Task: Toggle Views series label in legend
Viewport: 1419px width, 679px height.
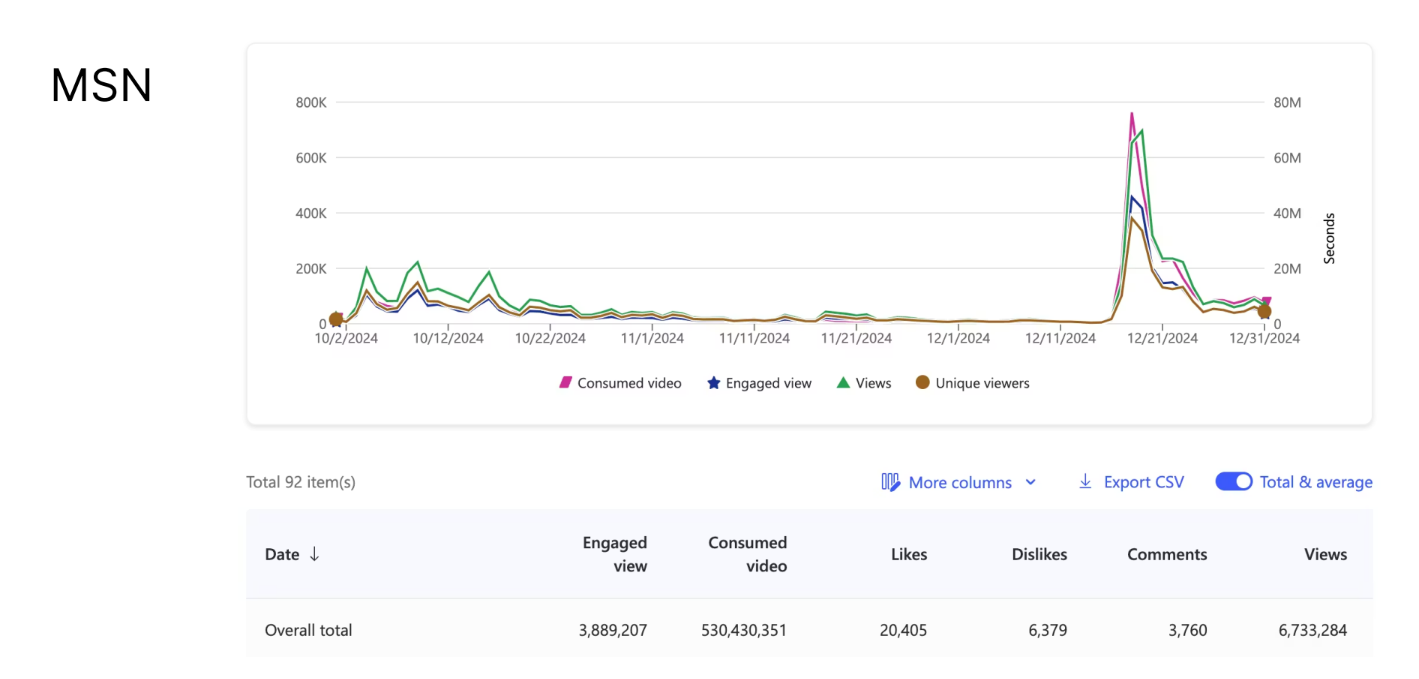Action: (x=873, y=383)
